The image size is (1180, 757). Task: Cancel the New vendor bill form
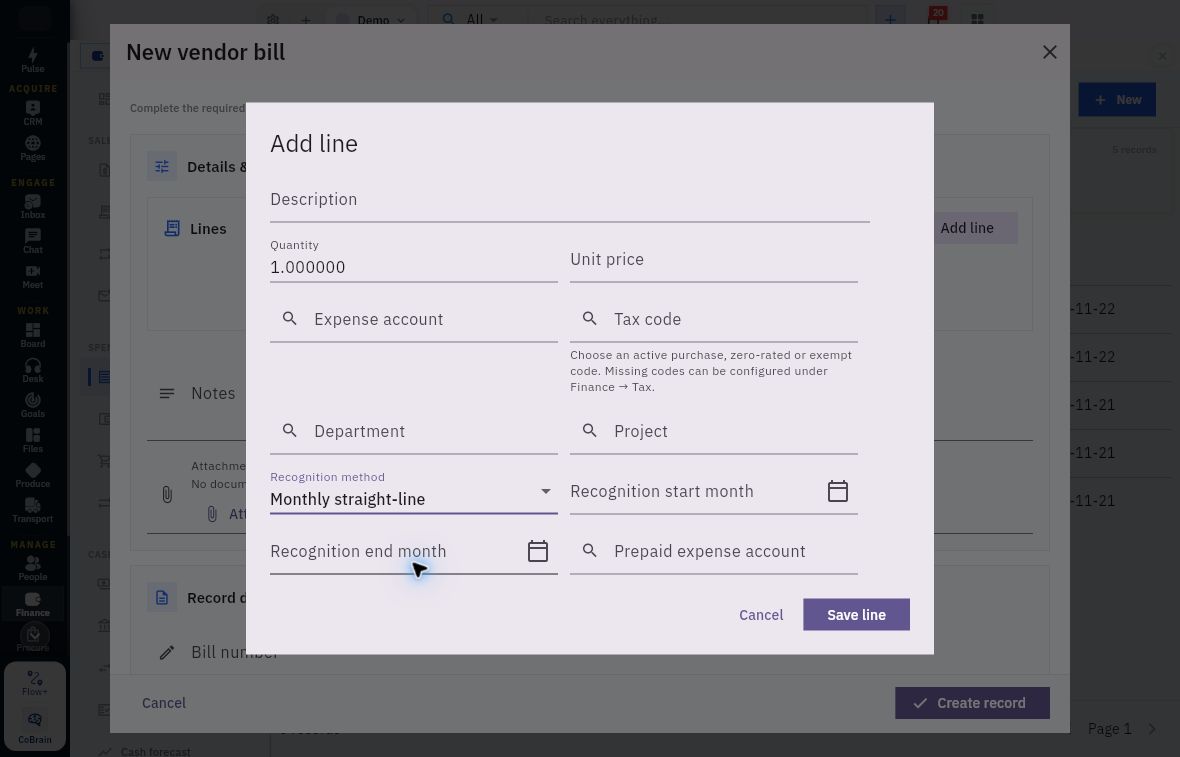164,703
